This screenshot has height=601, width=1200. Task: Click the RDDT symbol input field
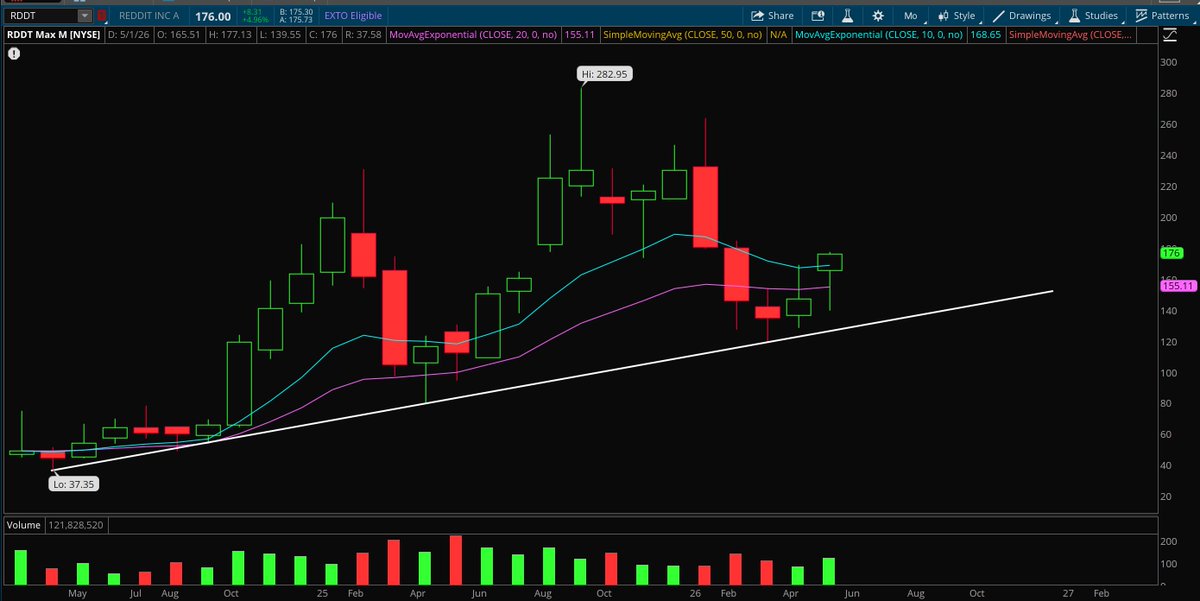click(40, 16)
